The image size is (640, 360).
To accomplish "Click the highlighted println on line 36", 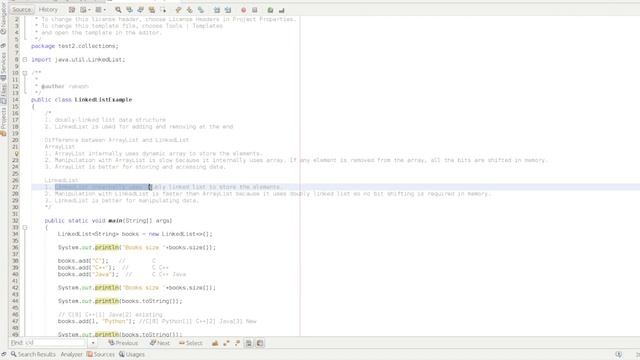I will pyautogui.click(x=107, y=247).
